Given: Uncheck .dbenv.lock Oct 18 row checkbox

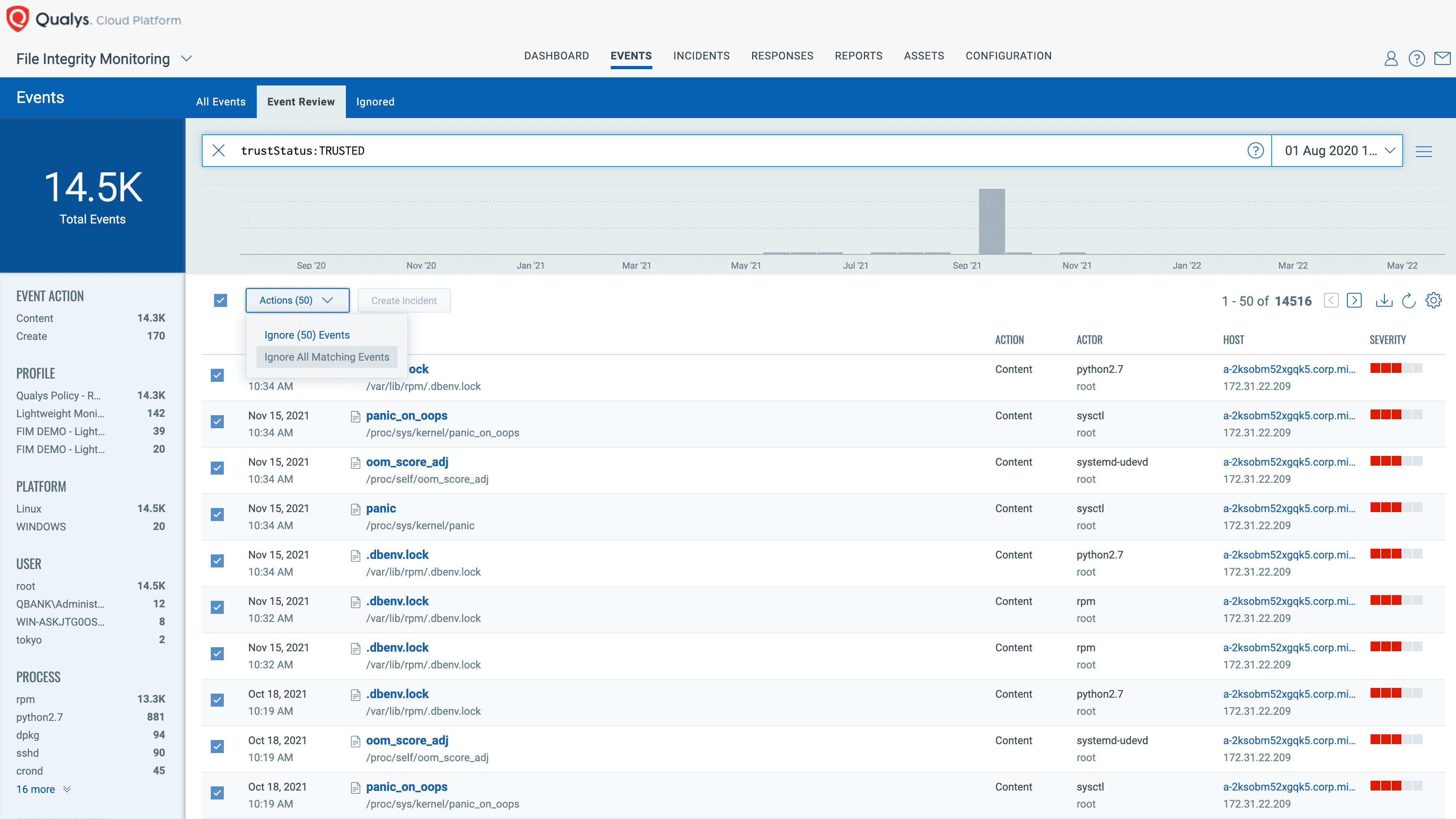Looking at the screenshot, I should (217, 700).
